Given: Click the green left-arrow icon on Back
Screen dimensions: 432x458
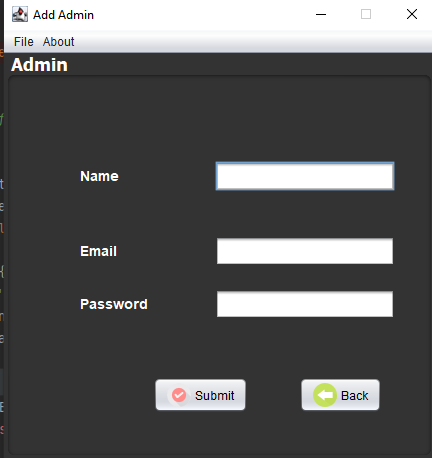Looking at the screenshot, I should pos(325,395).
